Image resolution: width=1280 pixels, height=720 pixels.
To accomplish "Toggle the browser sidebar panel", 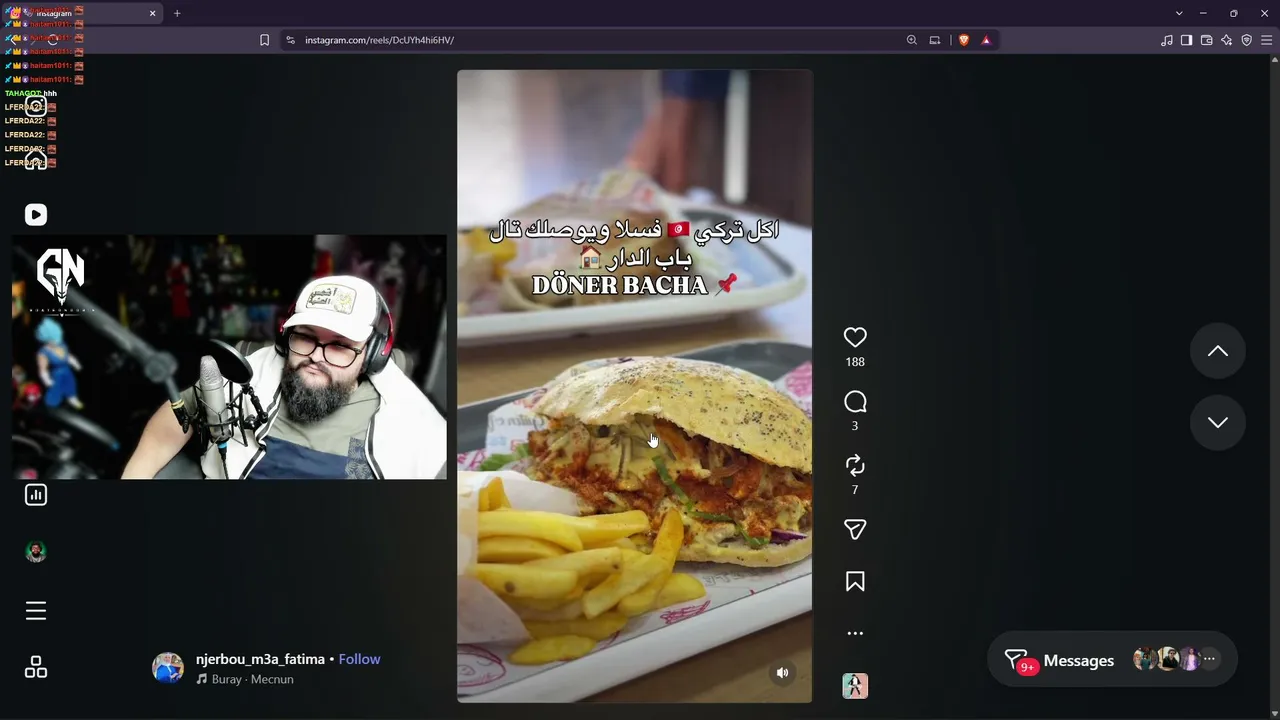I will click(1186, 40).
